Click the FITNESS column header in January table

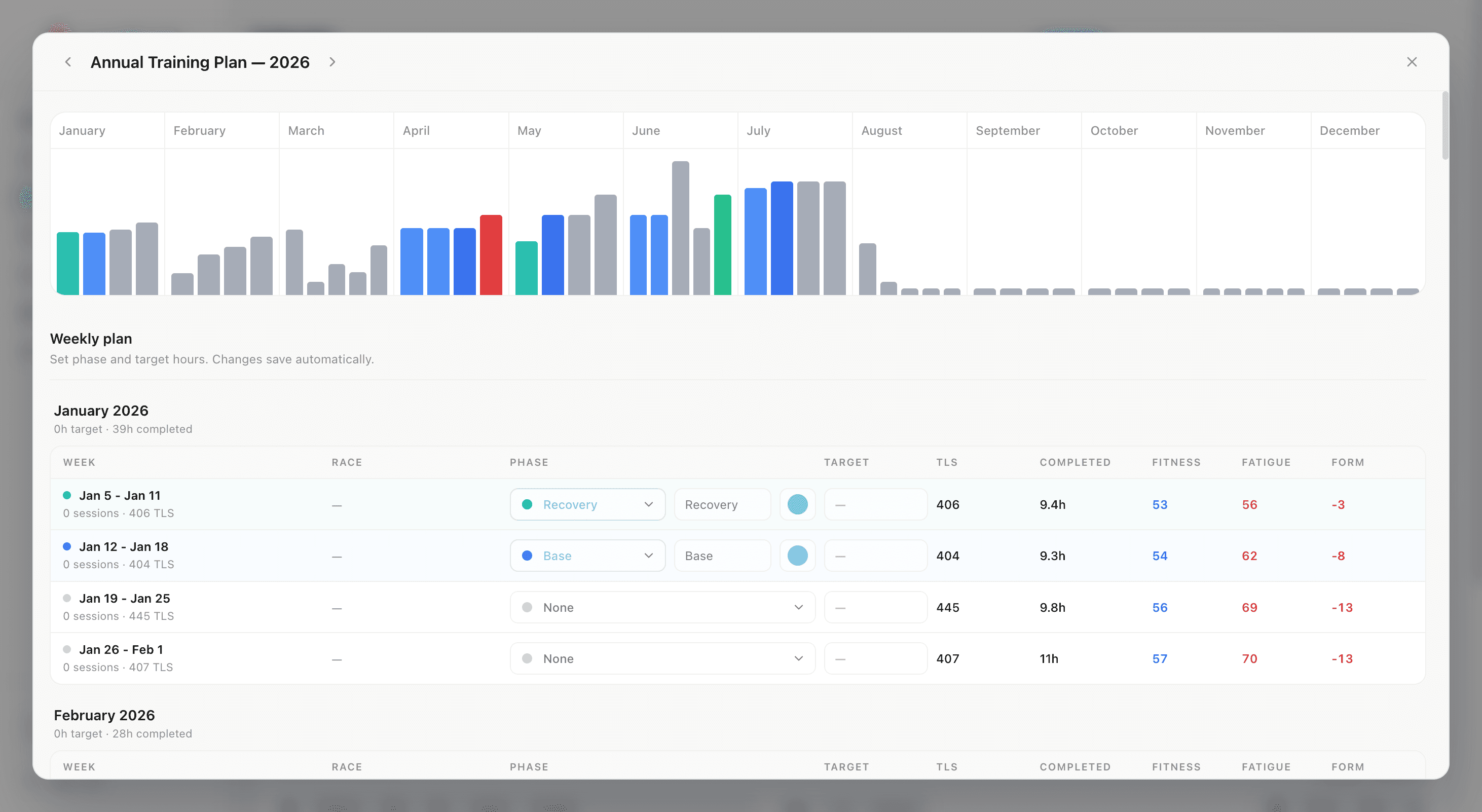click(x=1176, y=462)
